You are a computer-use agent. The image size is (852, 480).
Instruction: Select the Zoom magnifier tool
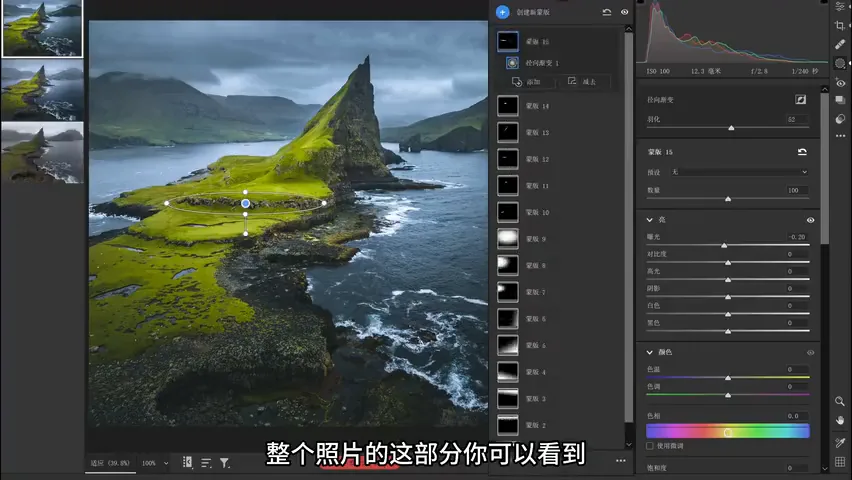click(840, 401)
